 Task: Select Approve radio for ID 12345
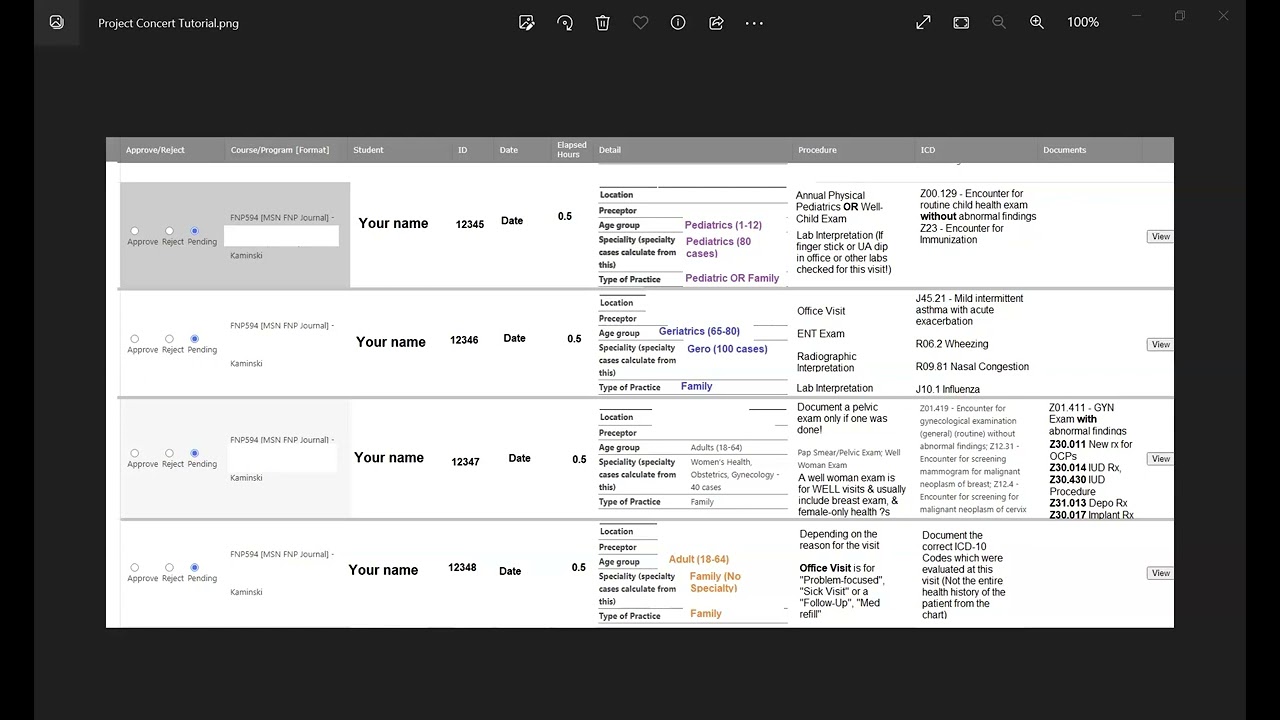click(135, 231)
